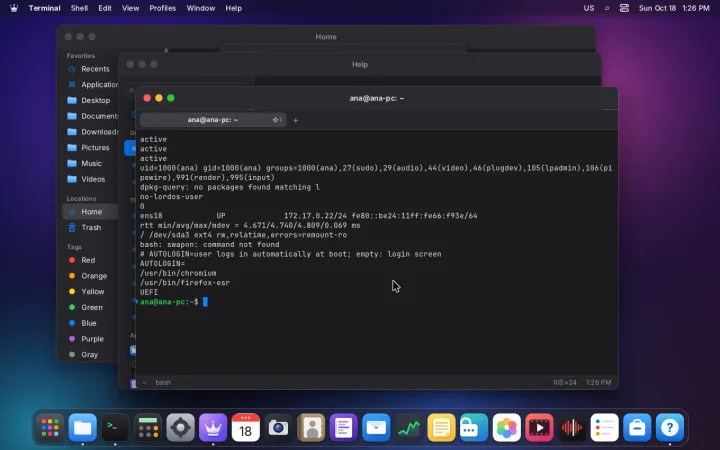Open the green stocks chart dock icon
The height and width of the screenshot is (450, 720).
click(409, 428)
